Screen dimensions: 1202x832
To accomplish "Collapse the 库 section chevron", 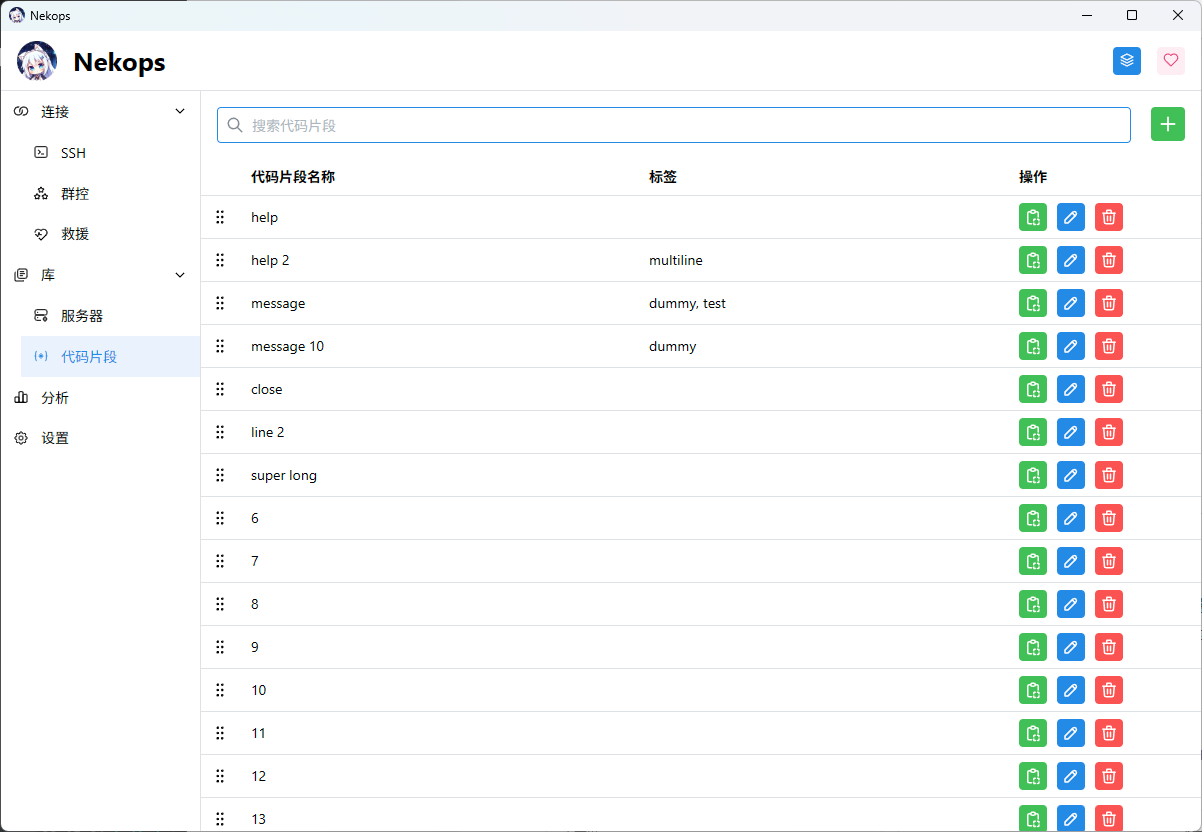I will (x=180, y=275).
